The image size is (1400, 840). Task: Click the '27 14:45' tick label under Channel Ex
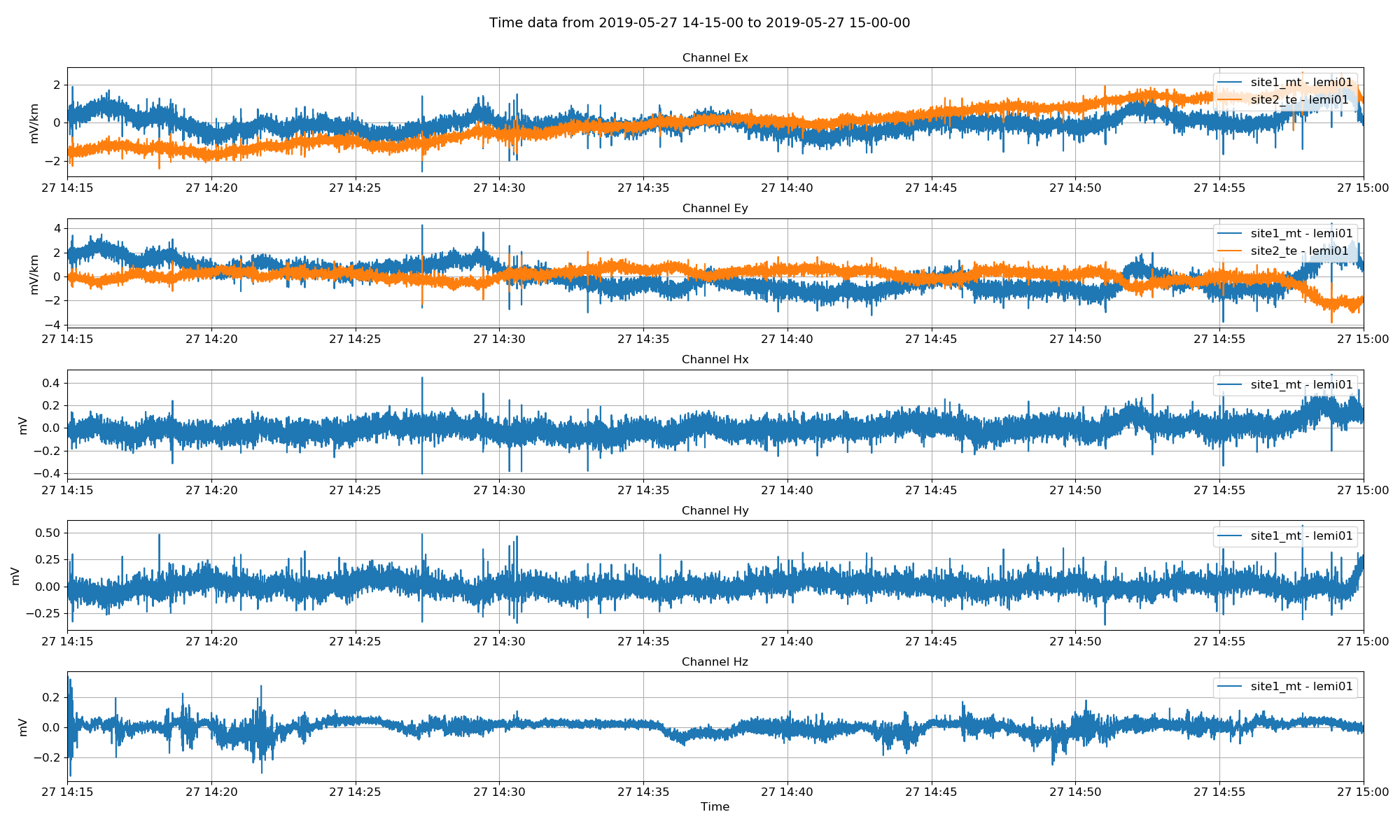[931, 188]
